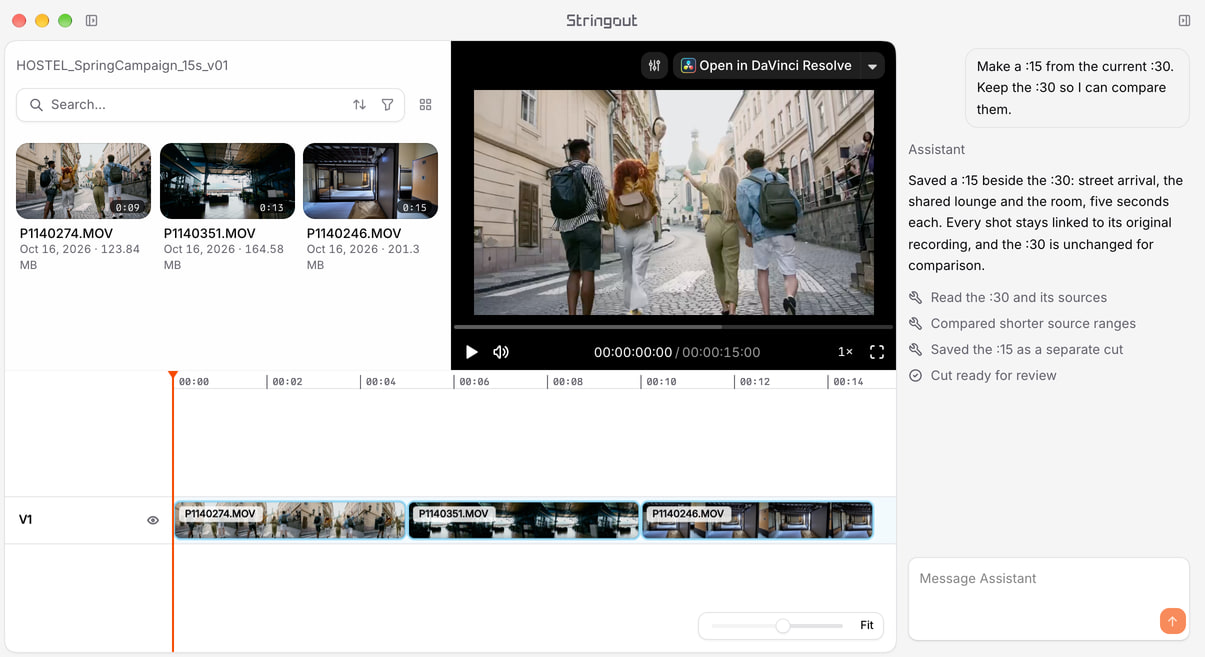Select the P1140246.MOV timeline clip
1205x657 pixels.
point(757,520)
